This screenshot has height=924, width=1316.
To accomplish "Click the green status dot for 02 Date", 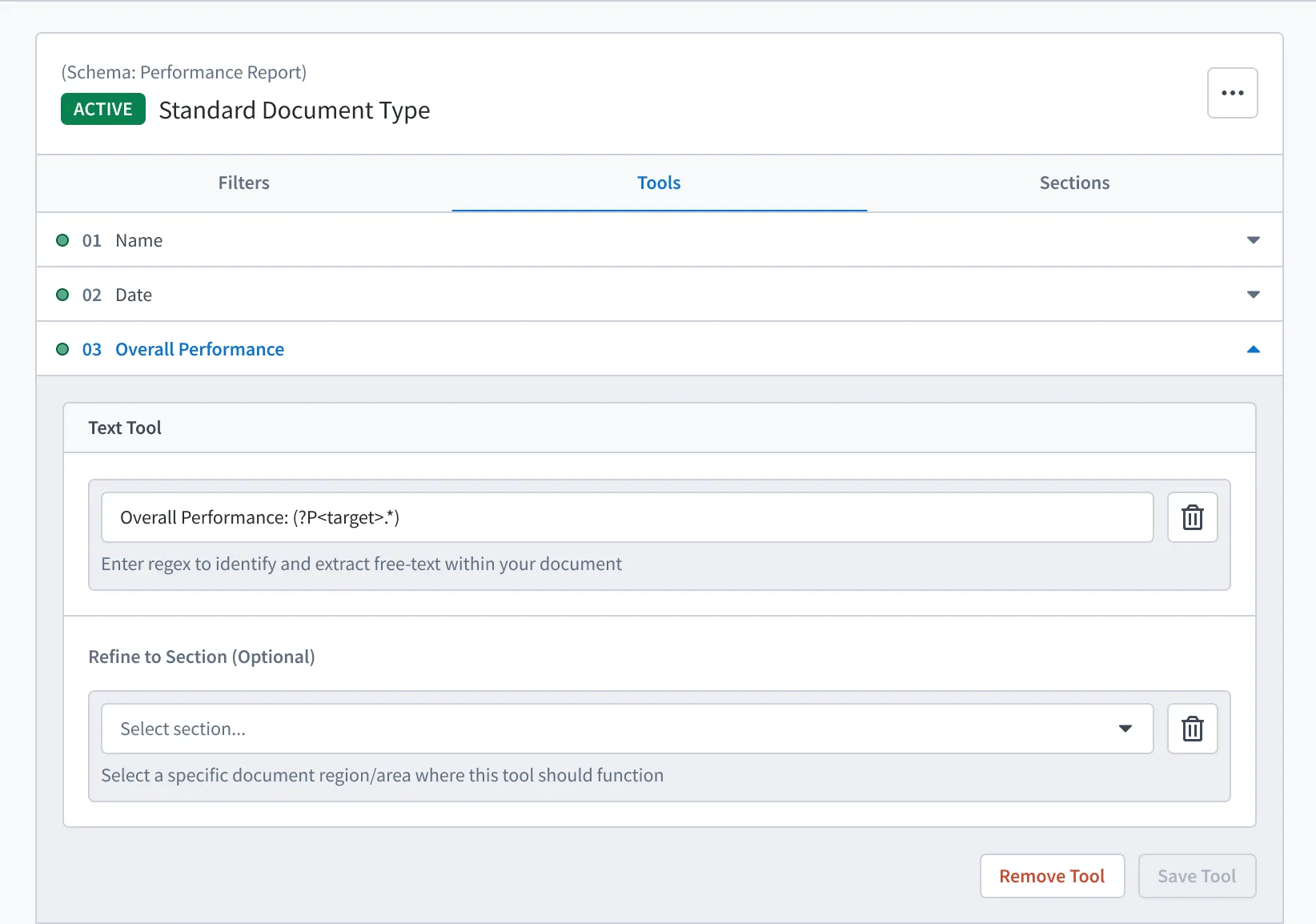I will (x=62, y=295).
